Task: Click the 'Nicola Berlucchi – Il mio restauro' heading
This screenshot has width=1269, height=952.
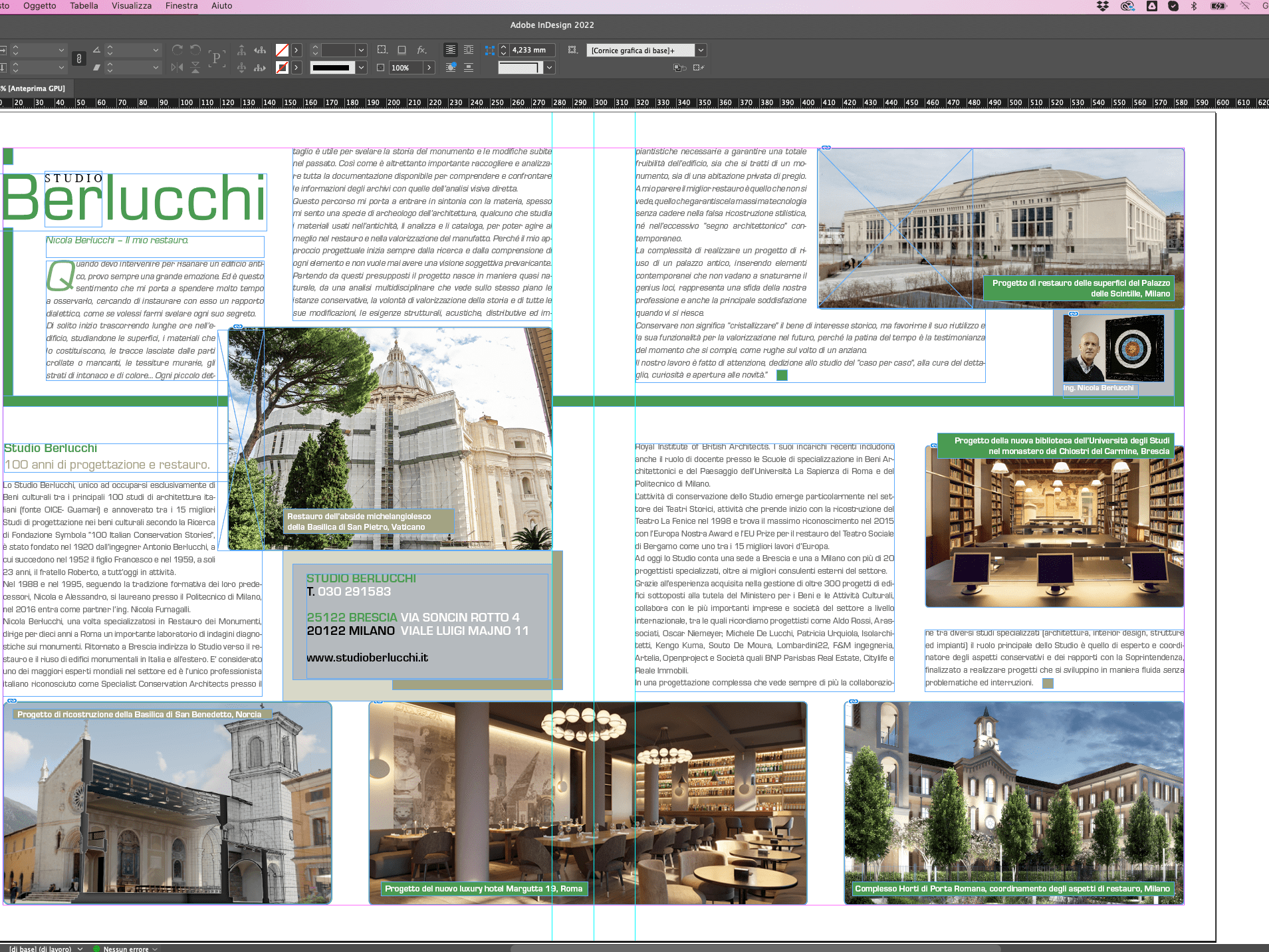Action: pyautogui.click(x=117, y=240)
